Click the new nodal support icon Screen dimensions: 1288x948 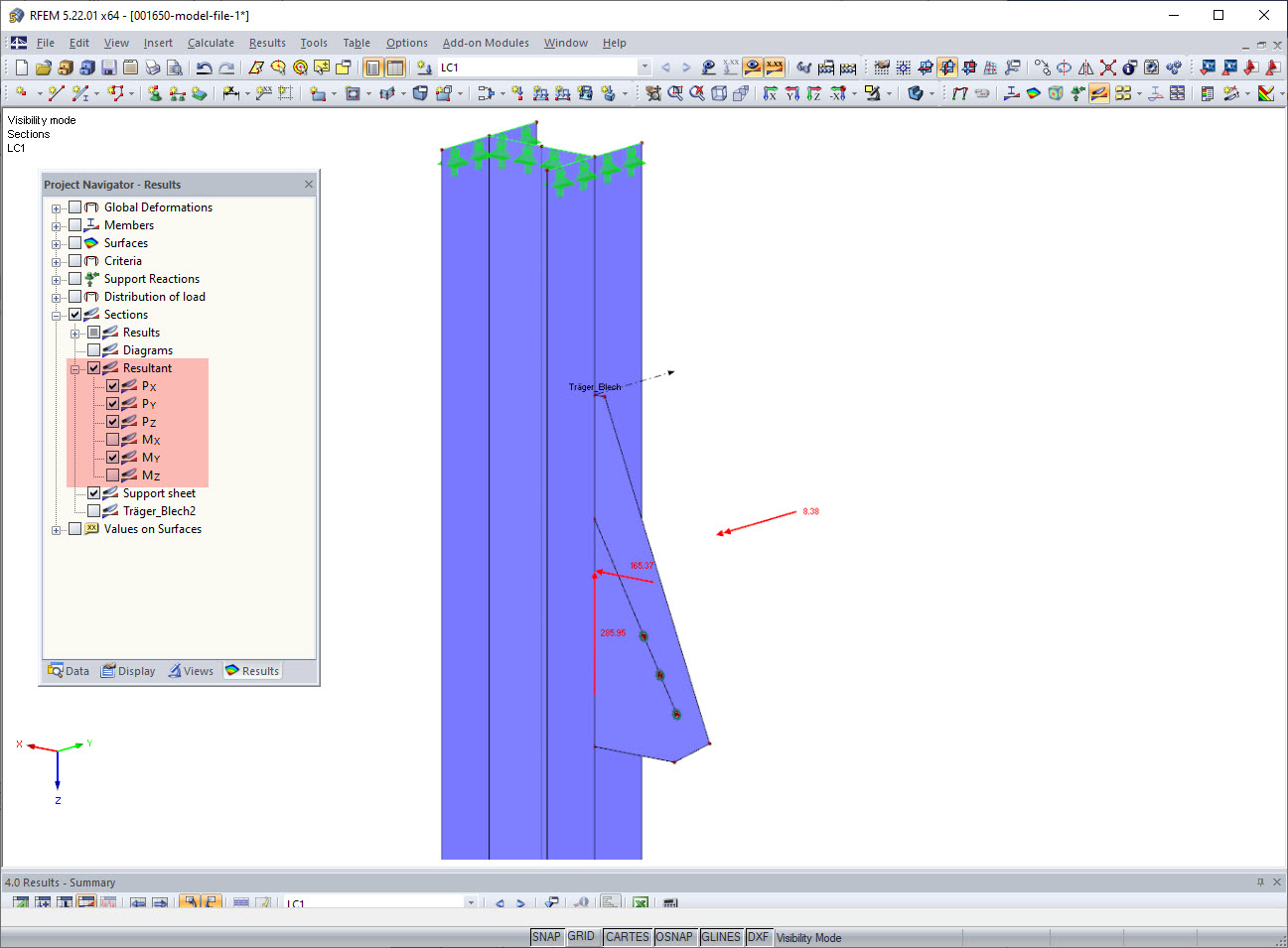155,93
